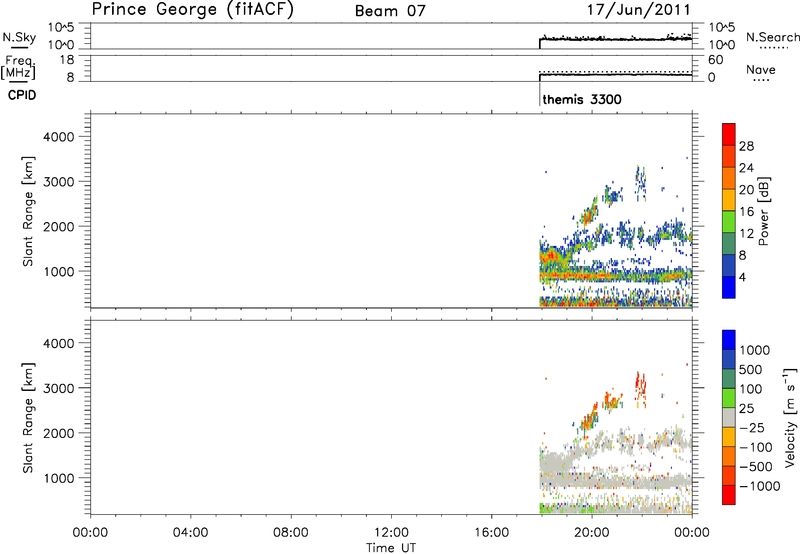Image resolution: width=800 pixels, height=554 pixels.
Task: Click the "500" tick on Velocity color bar
Action: pos(750,369)
